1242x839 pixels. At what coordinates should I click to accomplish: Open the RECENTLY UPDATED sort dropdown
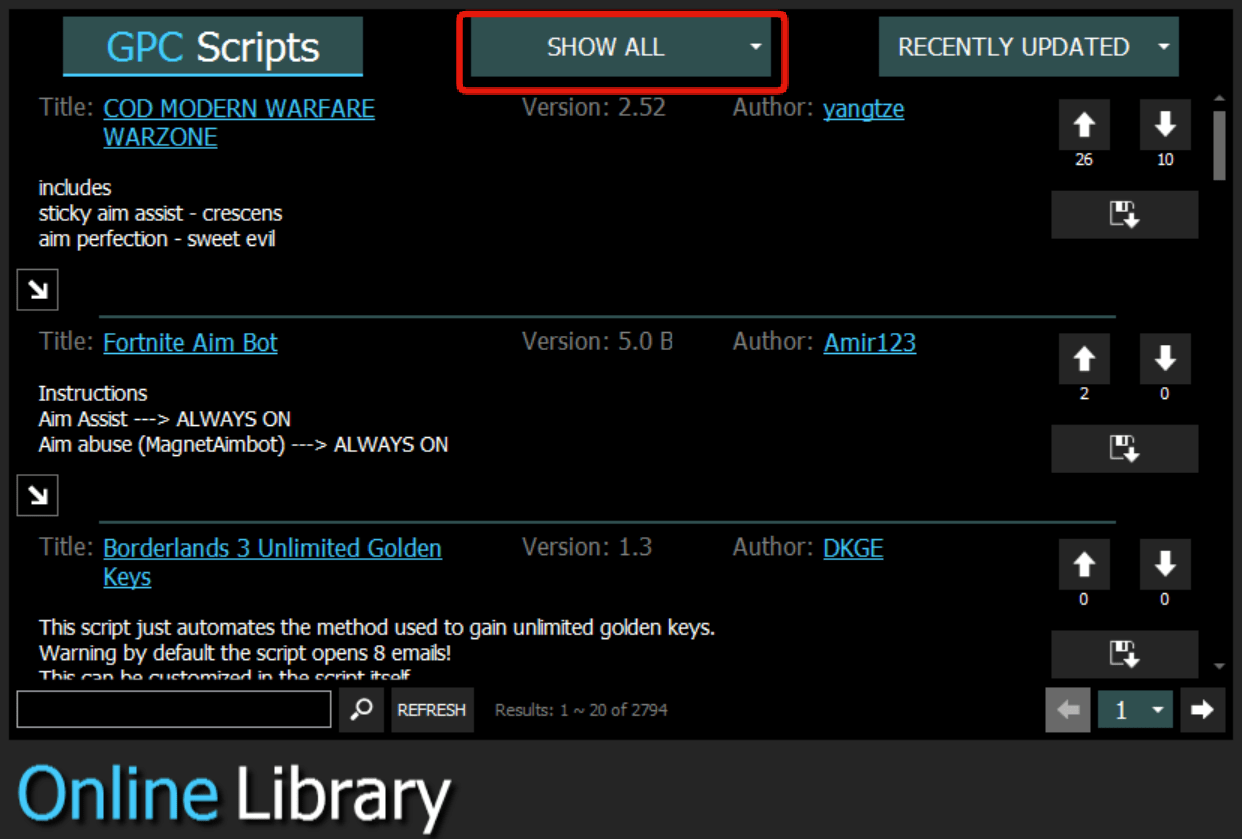point(1029,47)
